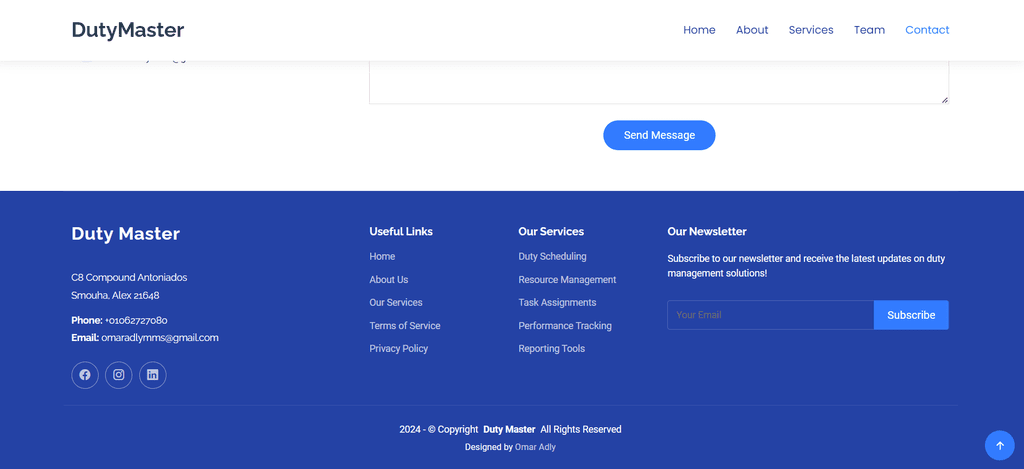
Task: Click the Our Services column heading
Action: coord(551,231)
